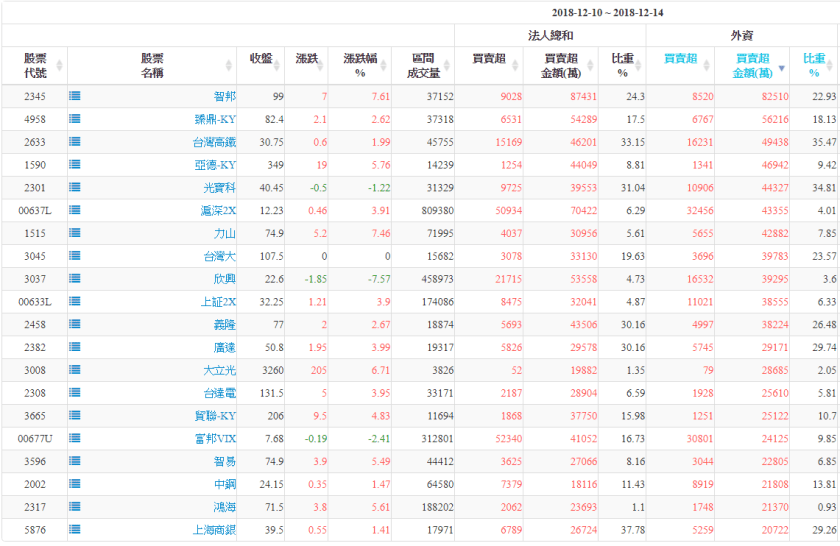The height and width of the screenshot is (546, 840).
Task: Open the detail icon for stock 2633 台灣高鐵
Action: [75, 142]
